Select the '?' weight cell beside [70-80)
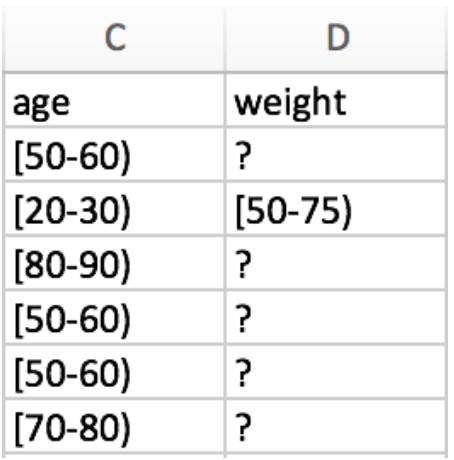The width and height of the screenshot is (454, 460). 336,426
